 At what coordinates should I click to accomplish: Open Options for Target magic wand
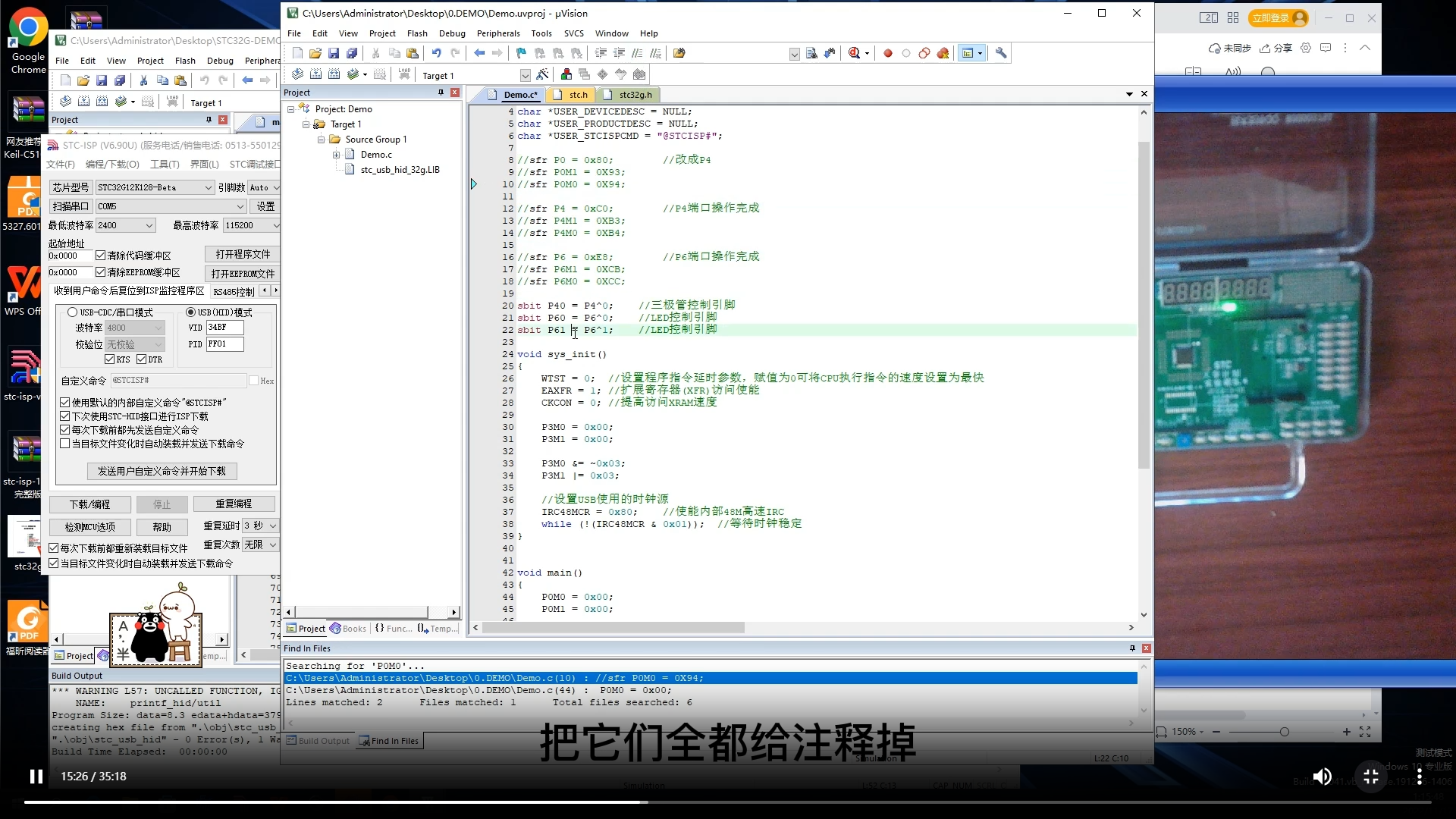[542, 74]
